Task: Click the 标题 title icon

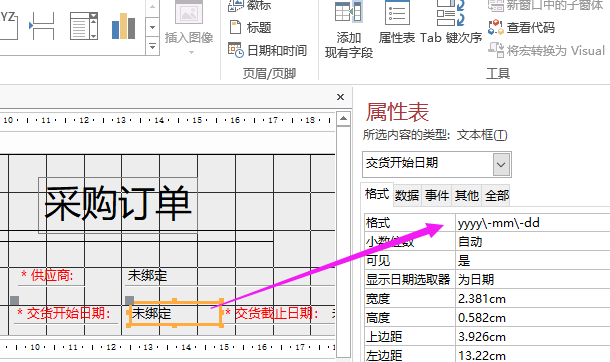Action: pos(235,28)
